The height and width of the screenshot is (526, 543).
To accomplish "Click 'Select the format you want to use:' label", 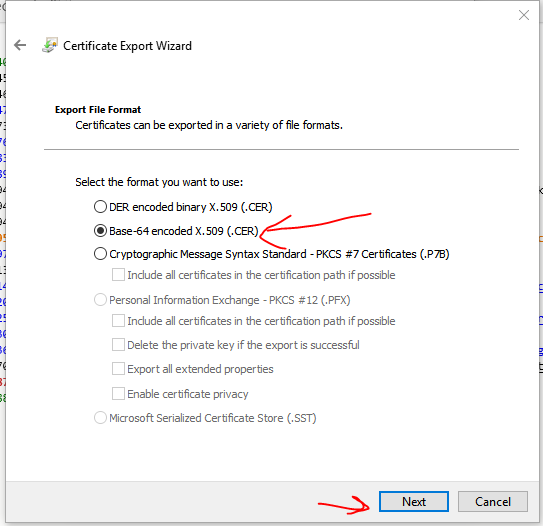I will 159,182.
